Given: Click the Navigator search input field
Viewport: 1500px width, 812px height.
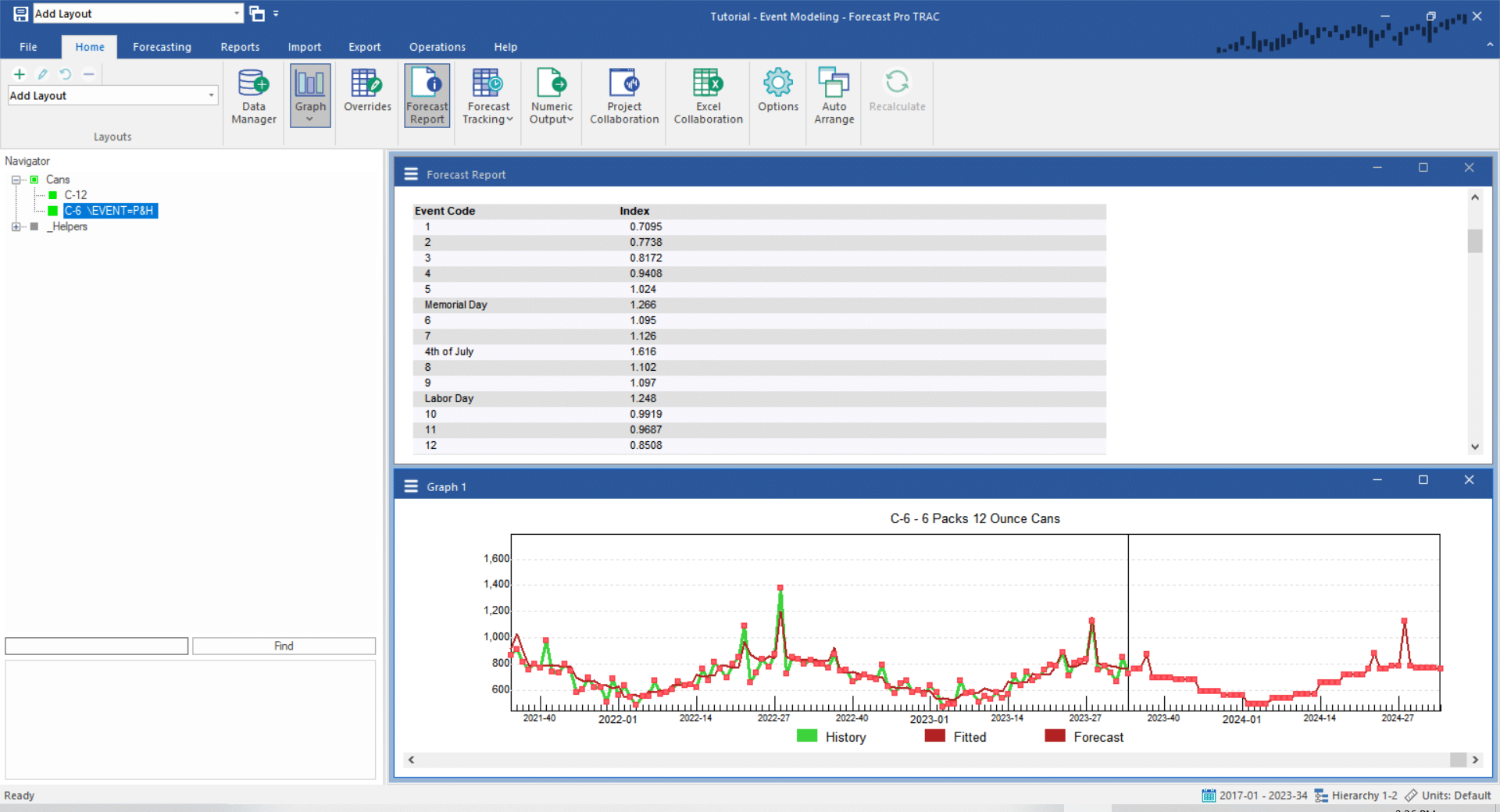Looking at the screenshot, I should click(97, 646).
